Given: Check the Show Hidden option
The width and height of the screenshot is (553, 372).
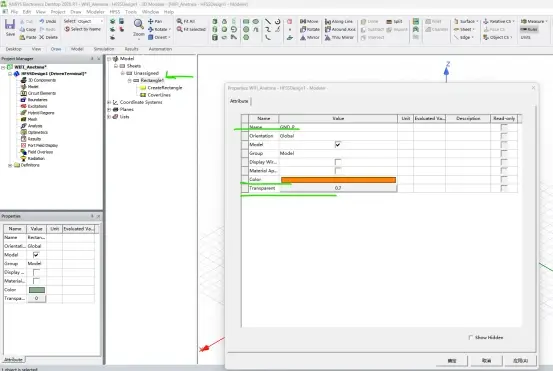Looking at the screenshot, I should 470,338.
